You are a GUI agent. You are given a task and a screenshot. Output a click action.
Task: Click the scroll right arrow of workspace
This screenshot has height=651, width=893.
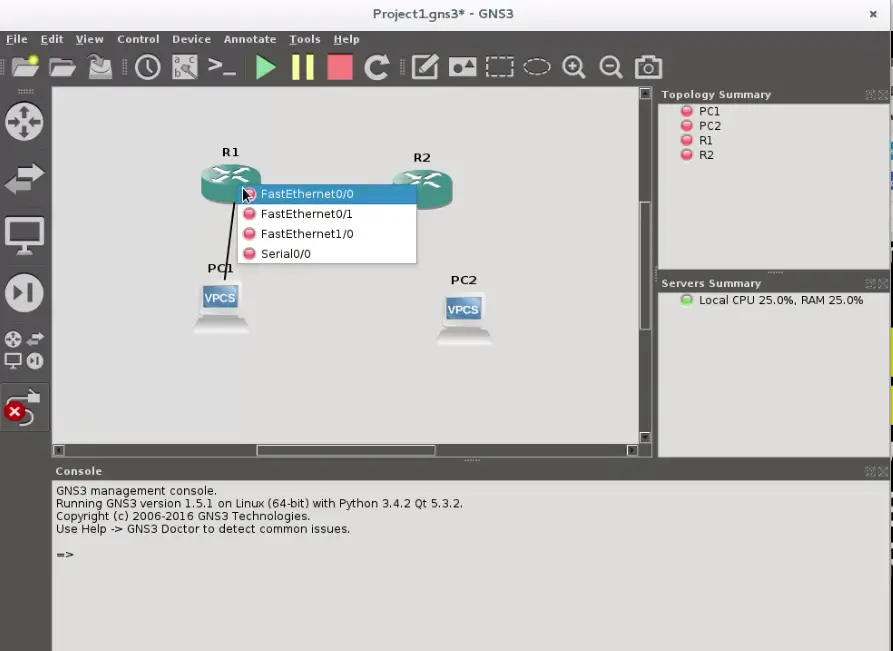(x=632, y=451)
